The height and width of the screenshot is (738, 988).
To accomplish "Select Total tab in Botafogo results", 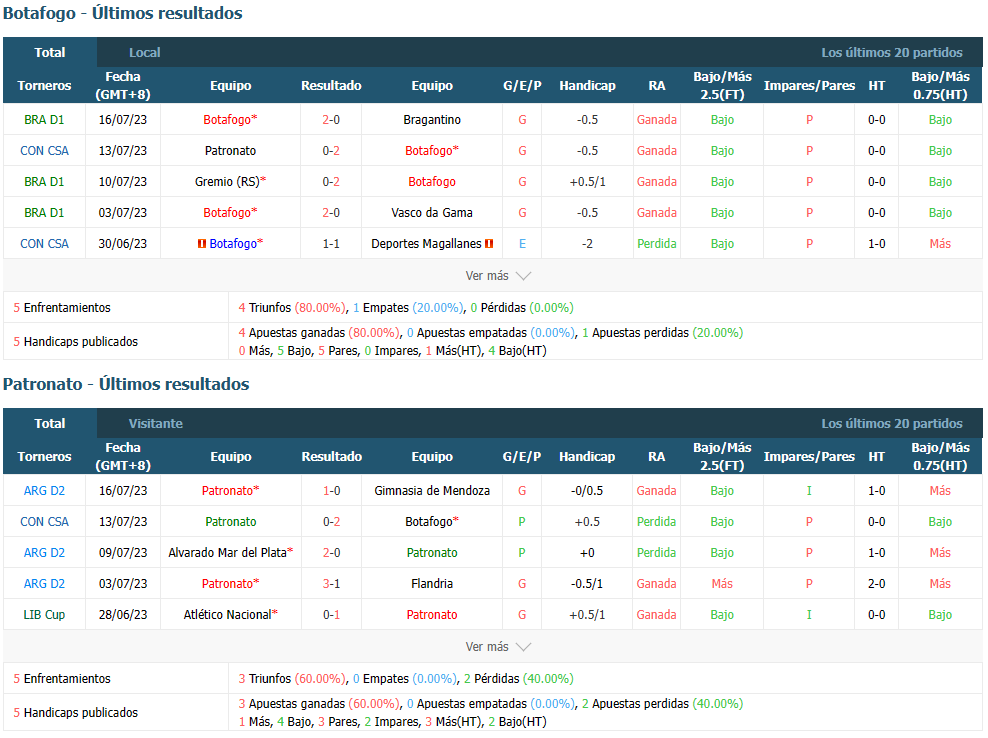I will (50, 52).
